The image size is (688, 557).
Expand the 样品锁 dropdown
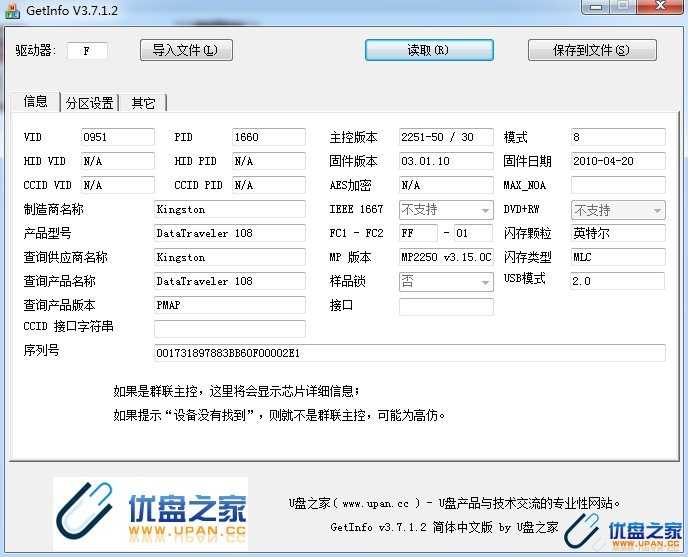pyautogui.click(x=485, y=282)
